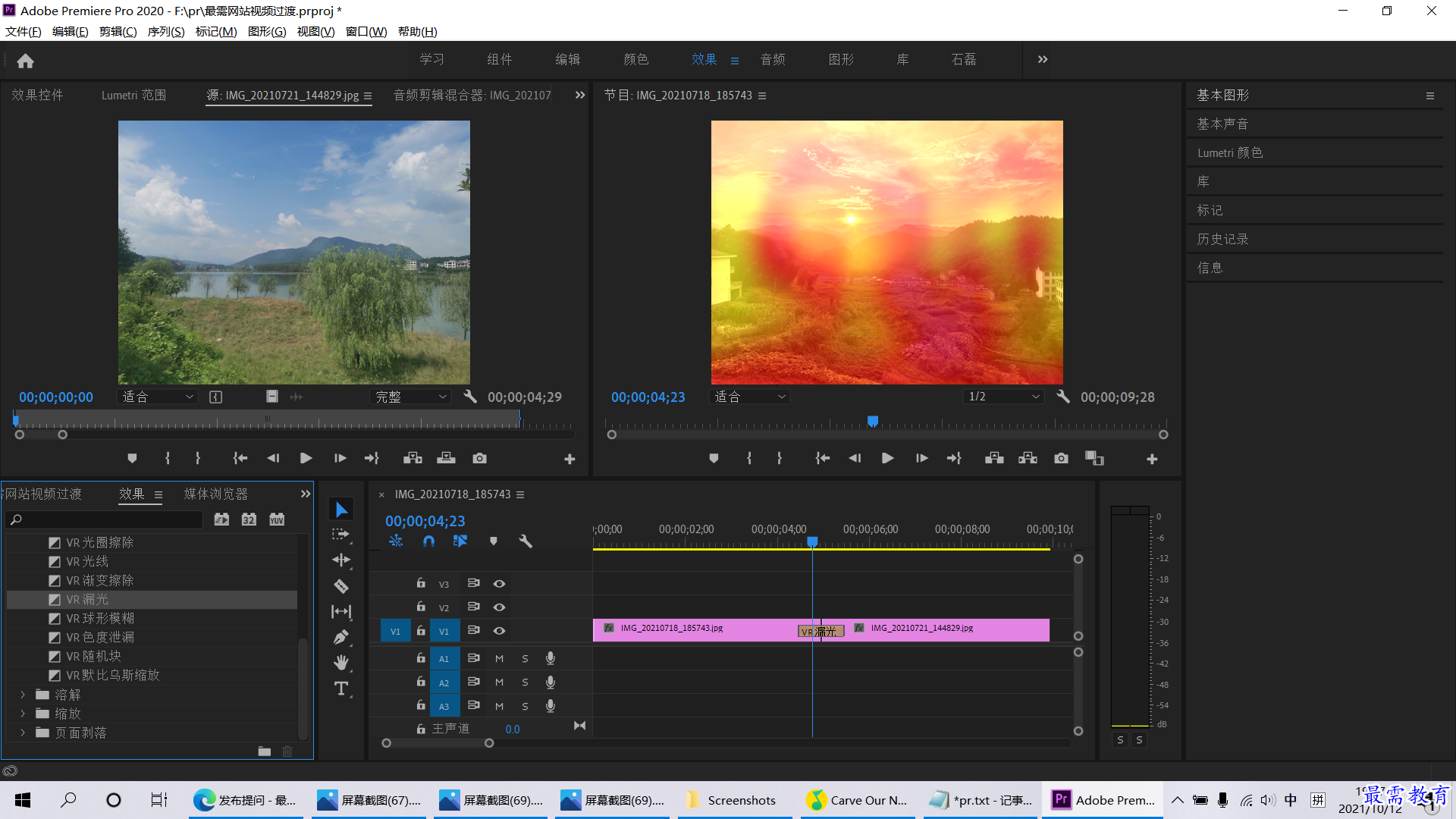The height and width of the screenshot is (819, 1456).
Task: Select the Hand tool
Action: [x=341, y=663]
